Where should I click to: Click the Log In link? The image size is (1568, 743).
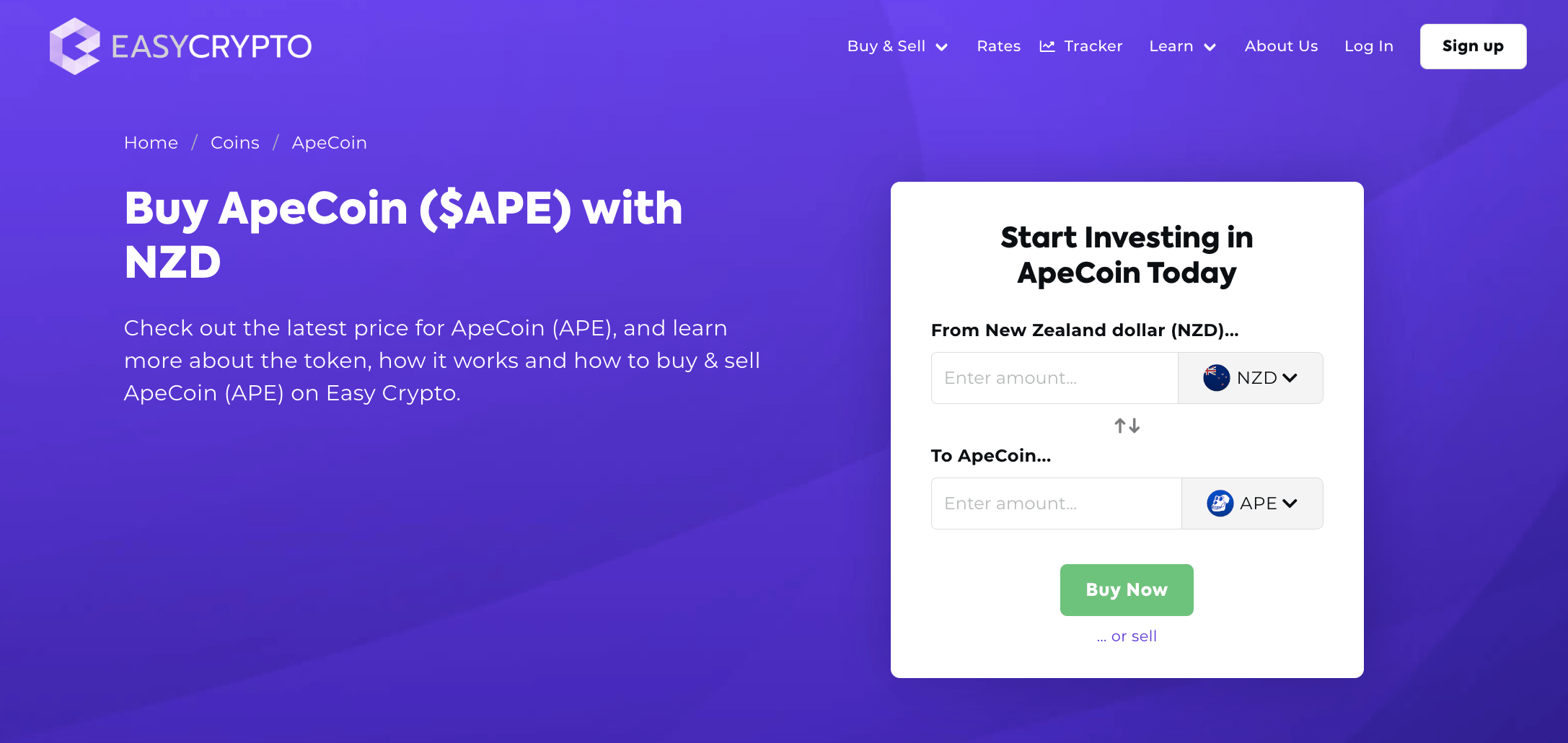[x=1368, y=46]
